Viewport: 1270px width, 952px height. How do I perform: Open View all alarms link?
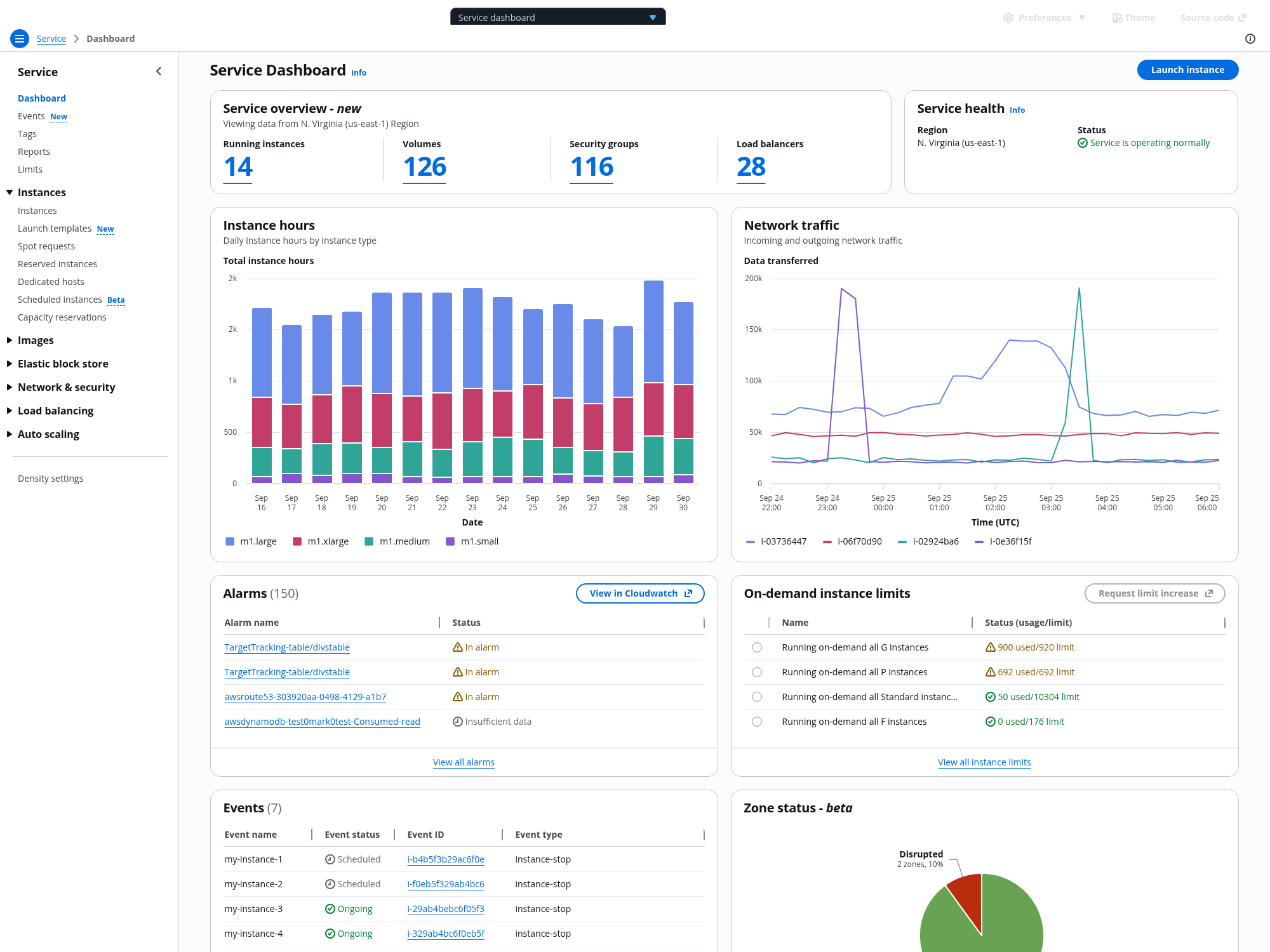click(464, 762)
